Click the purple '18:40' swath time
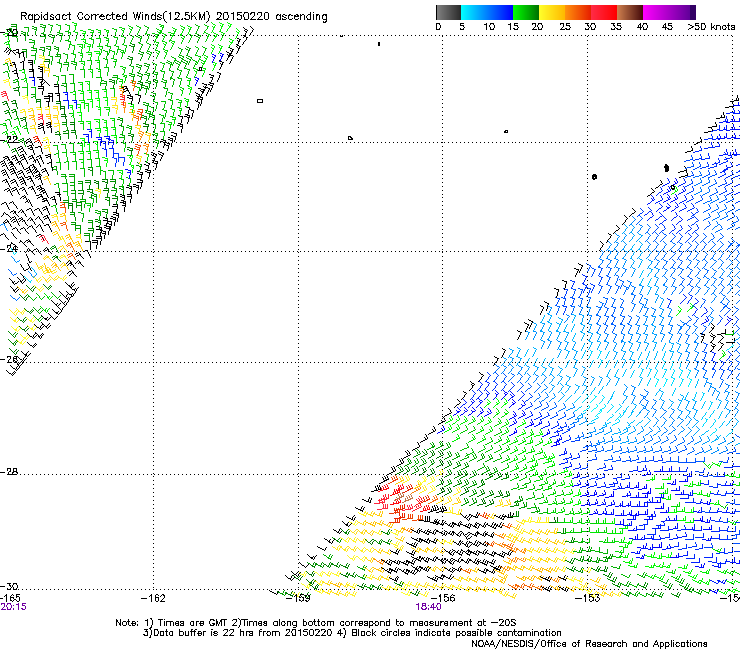 point(429,607)
